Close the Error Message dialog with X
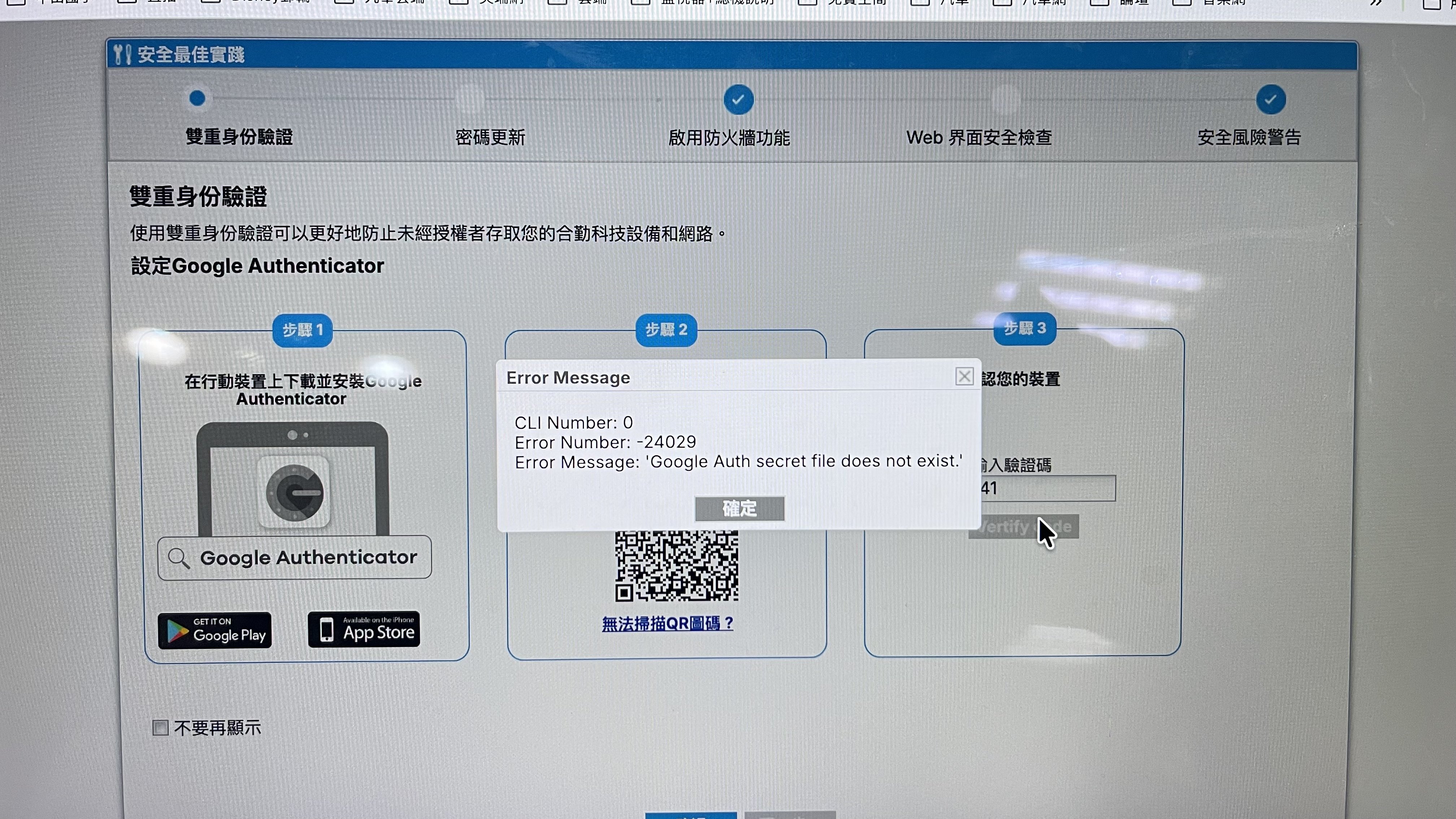The image size is (1456, 819). tap(964, 376)
